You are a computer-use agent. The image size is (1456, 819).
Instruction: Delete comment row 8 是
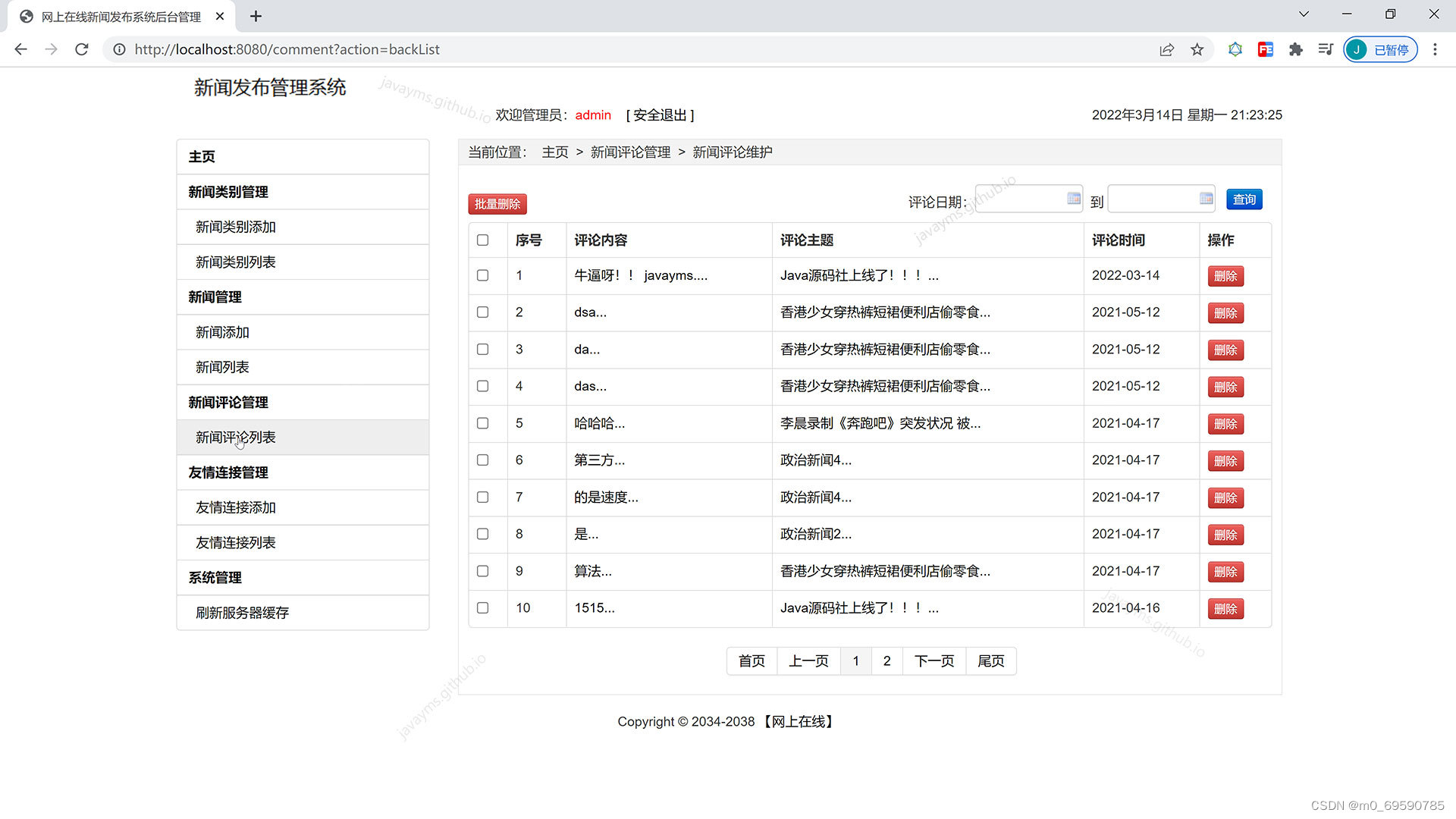[x=1225, y=535]
